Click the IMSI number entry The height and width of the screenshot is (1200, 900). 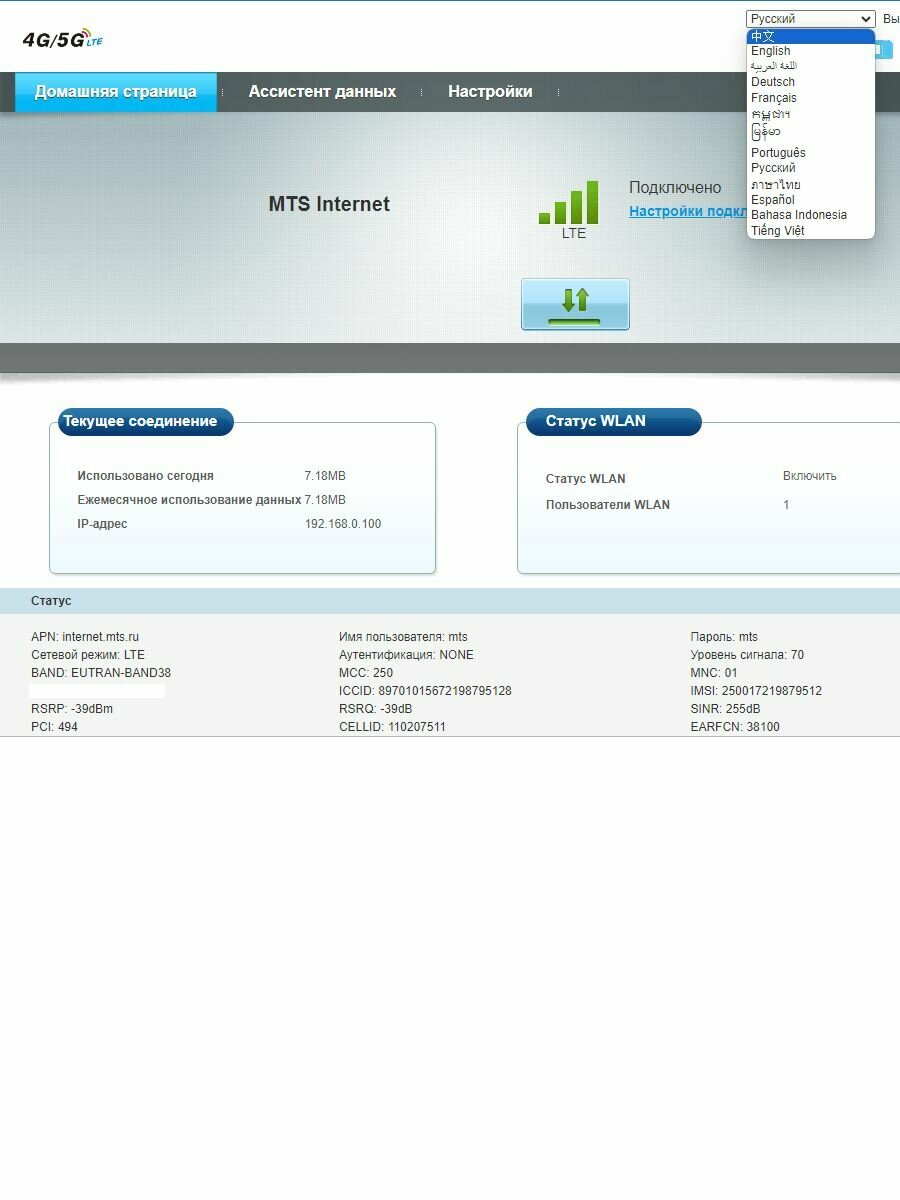756,691
